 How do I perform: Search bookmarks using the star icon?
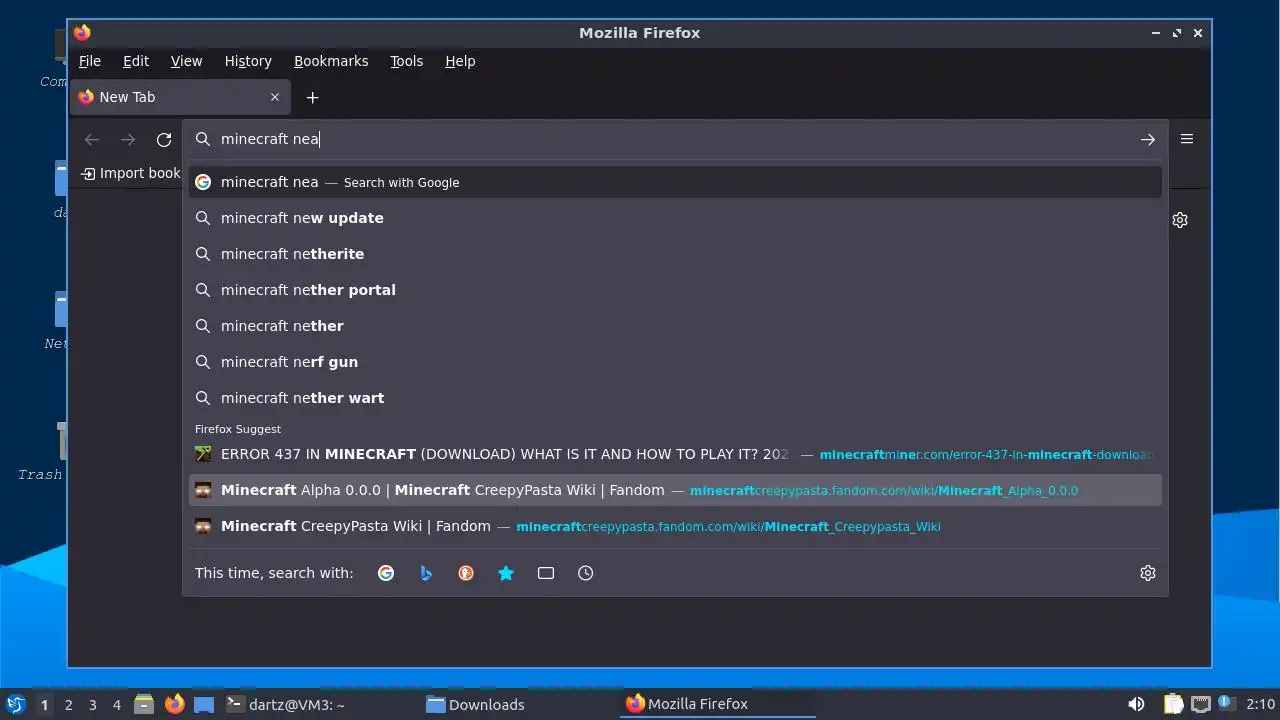(506, 573)
